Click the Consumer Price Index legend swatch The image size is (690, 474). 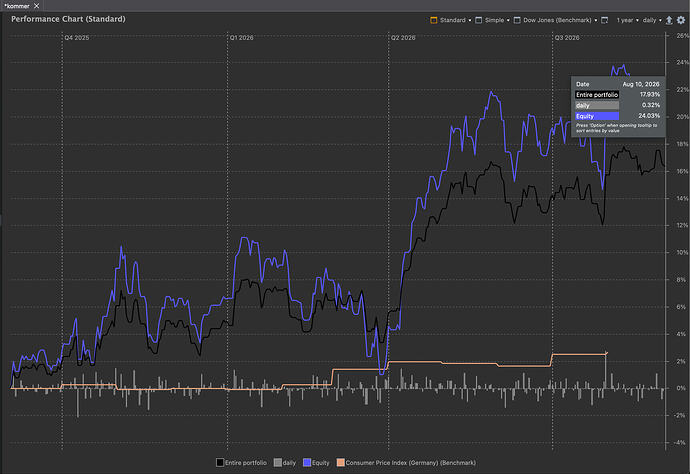(340, 463)
